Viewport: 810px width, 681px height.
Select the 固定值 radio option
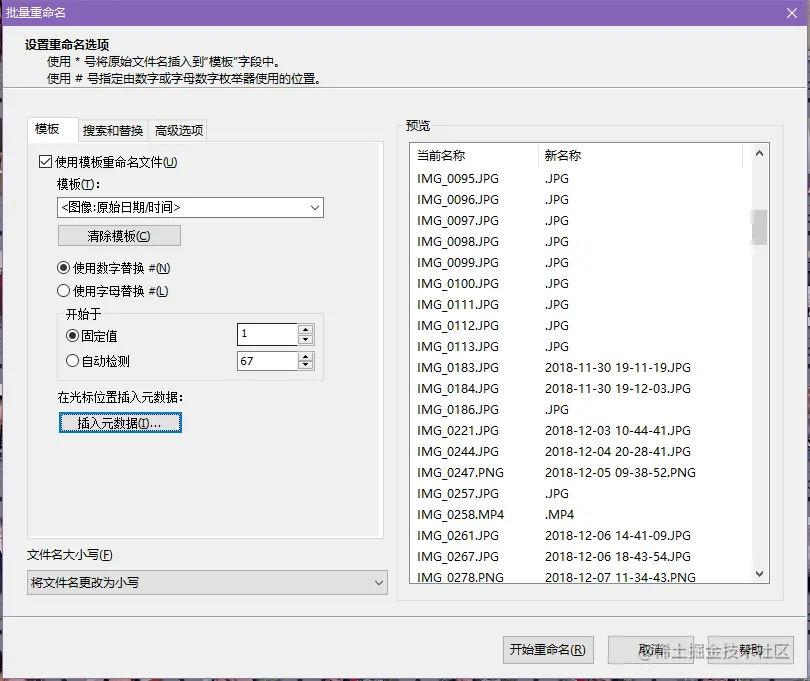72,336
